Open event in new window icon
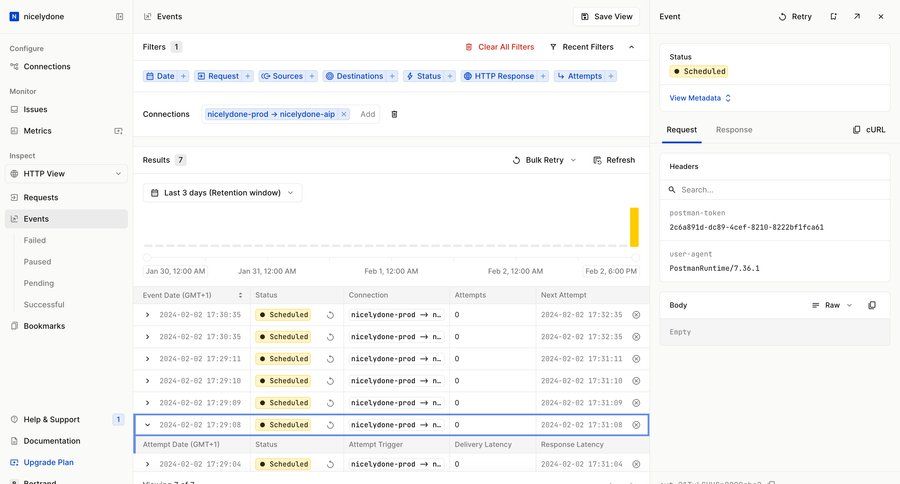The width and height of the screenshot is (900, 484). tap(856, 17)
